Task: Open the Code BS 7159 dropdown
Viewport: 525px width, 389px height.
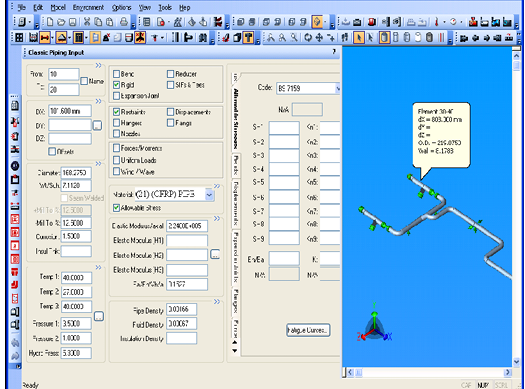Action: (x=338, y=88)
